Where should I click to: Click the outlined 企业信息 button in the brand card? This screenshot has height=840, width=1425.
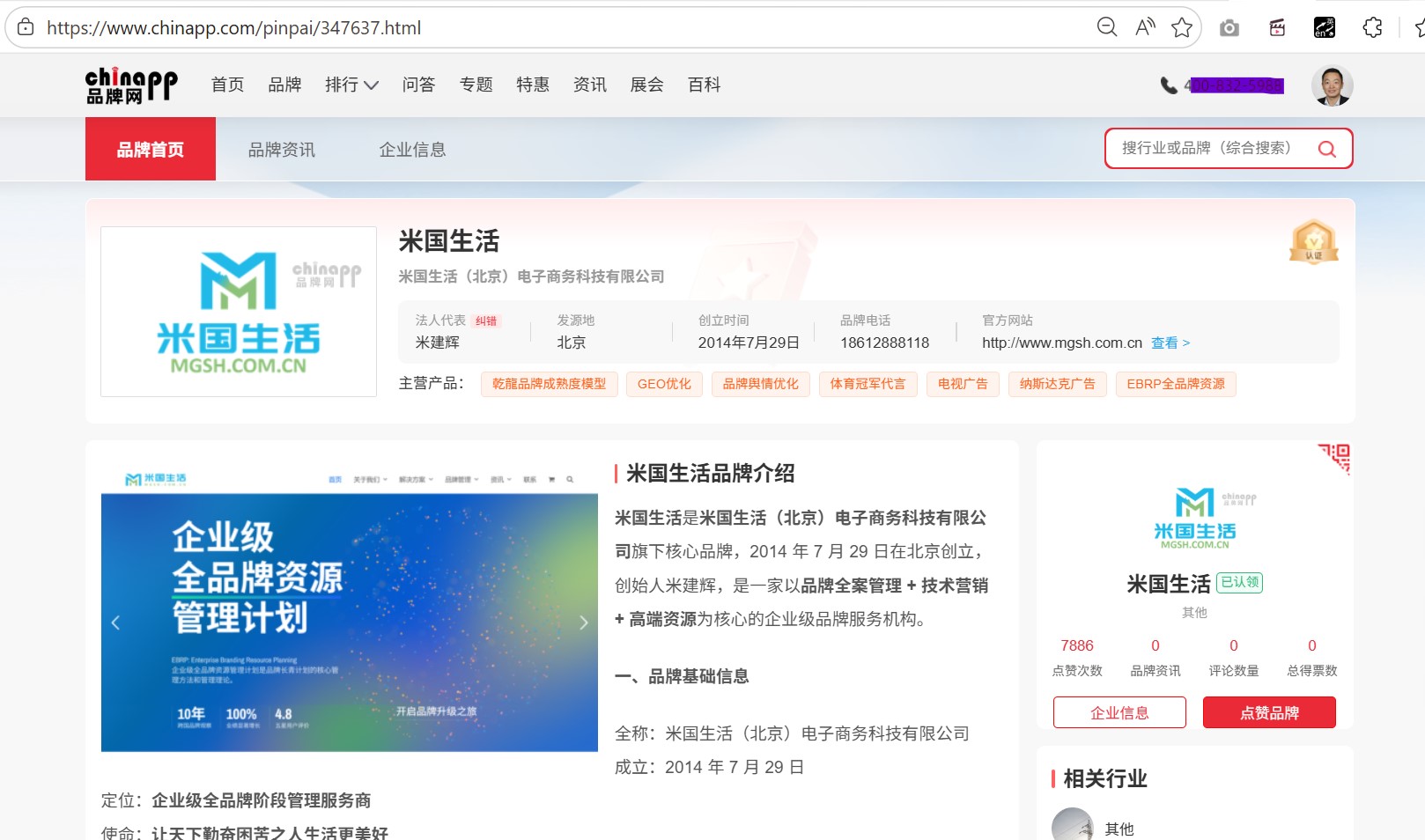click(x=1119, y=712)
